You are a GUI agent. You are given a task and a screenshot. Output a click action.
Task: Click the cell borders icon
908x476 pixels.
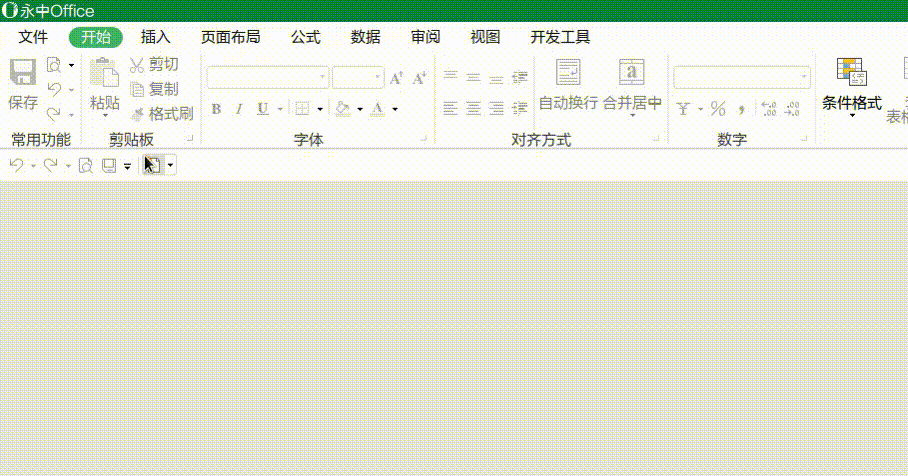click(x=302, y=108)
